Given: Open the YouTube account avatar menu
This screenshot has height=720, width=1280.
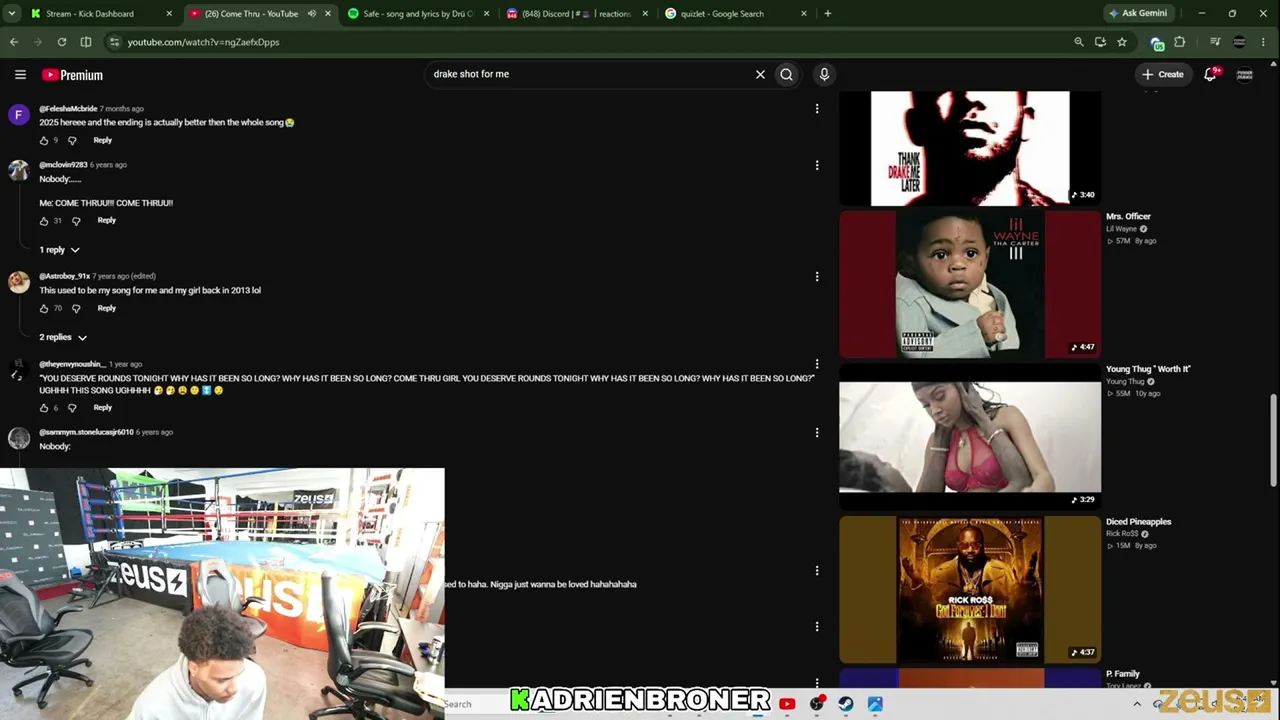Looking at the screenshot, I should point(1245,74).
